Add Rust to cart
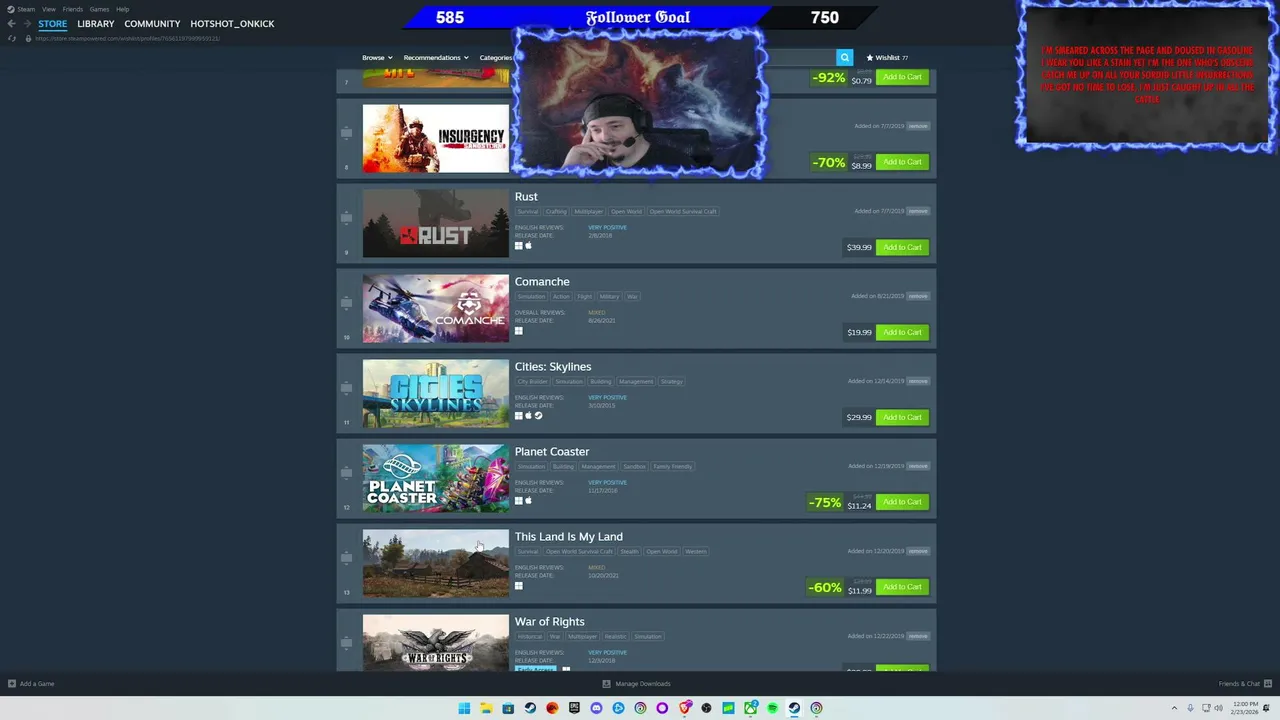 pyautogui.click(x=902, y=247)
